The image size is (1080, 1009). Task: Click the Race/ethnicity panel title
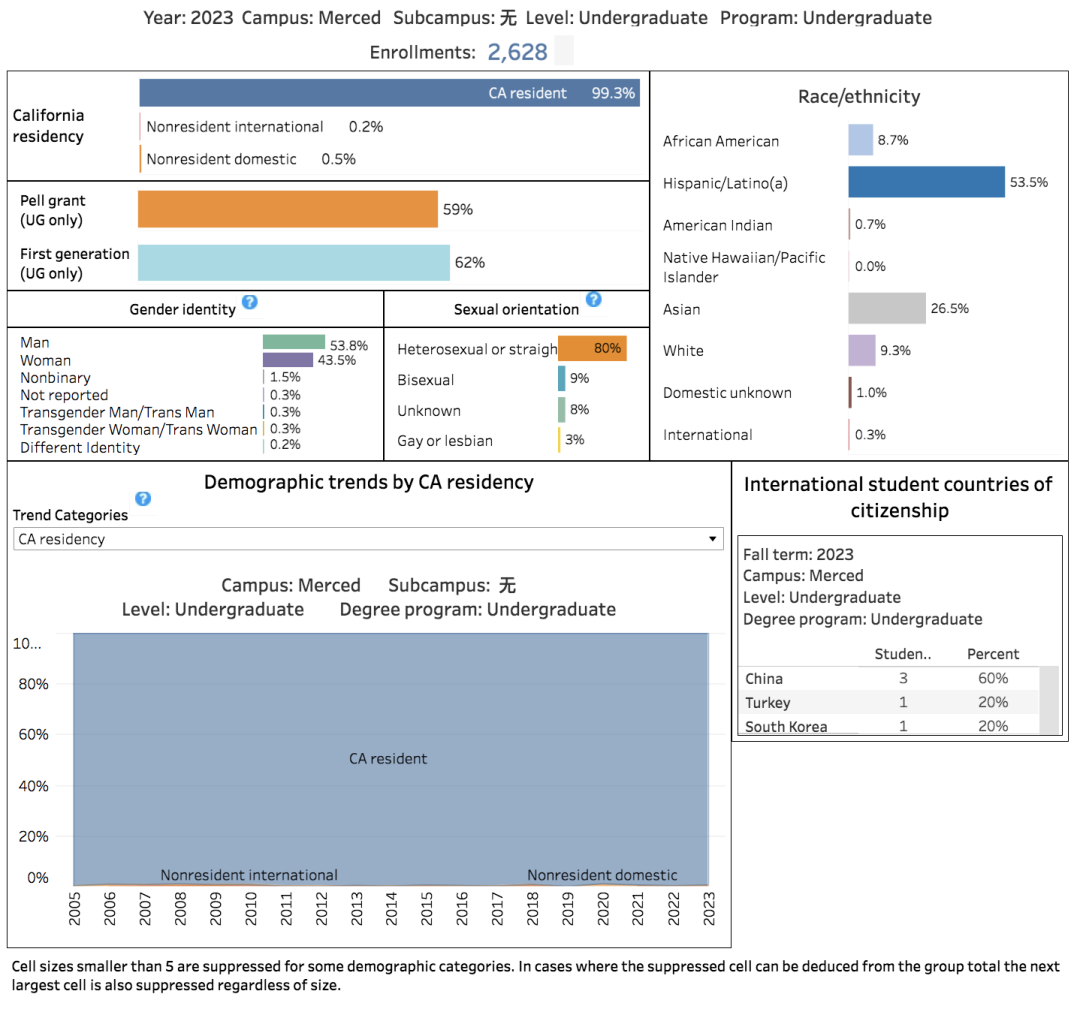click(859, 96)
